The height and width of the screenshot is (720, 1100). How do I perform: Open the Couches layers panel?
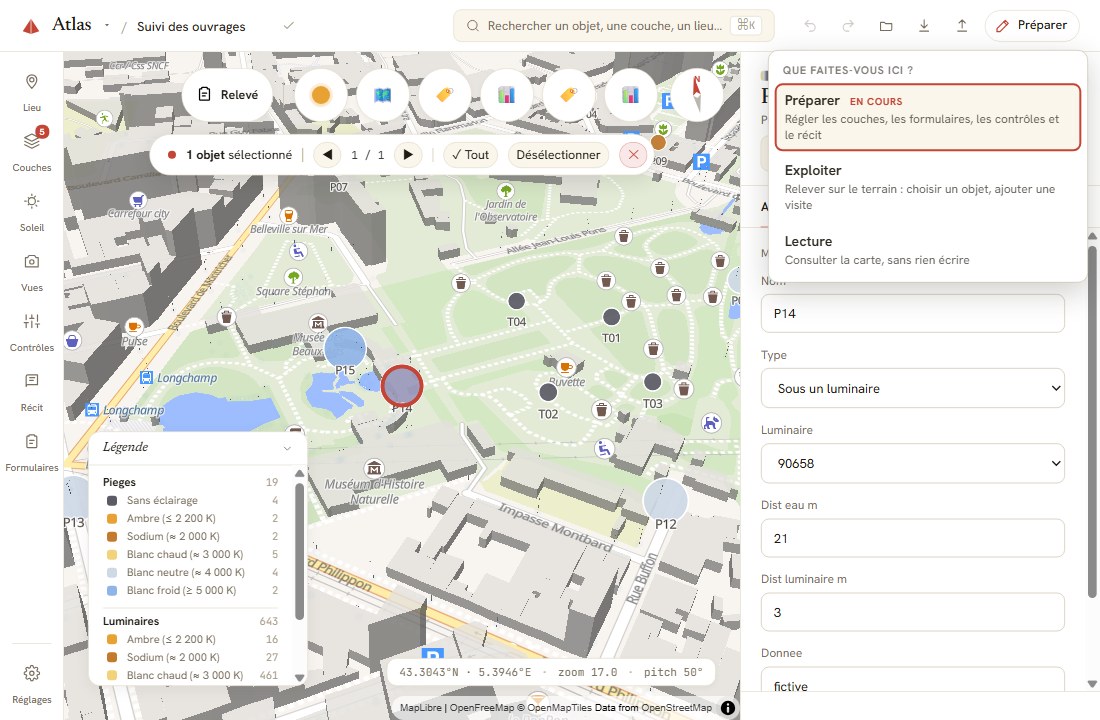pyautogui.click(x=32, y=151)
